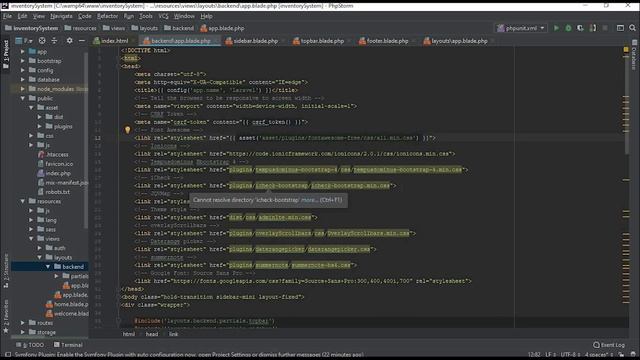
Task: Select home.blade.php in project tree
Action: 67,304
